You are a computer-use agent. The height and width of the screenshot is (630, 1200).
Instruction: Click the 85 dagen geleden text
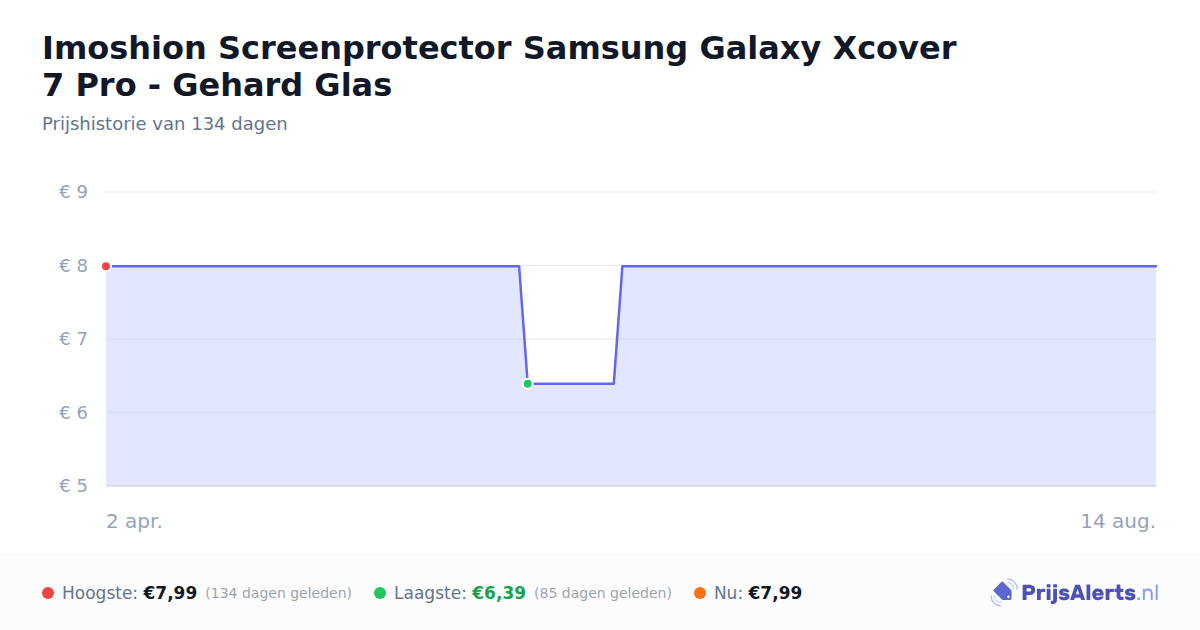click(x=603, y=593)
